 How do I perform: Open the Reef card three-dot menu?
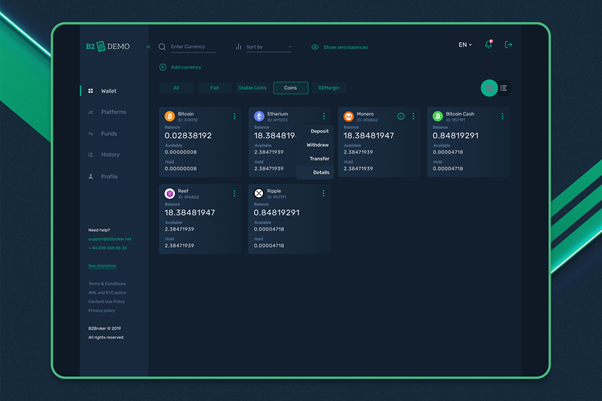pyautogui.click(x=234, y=193)
